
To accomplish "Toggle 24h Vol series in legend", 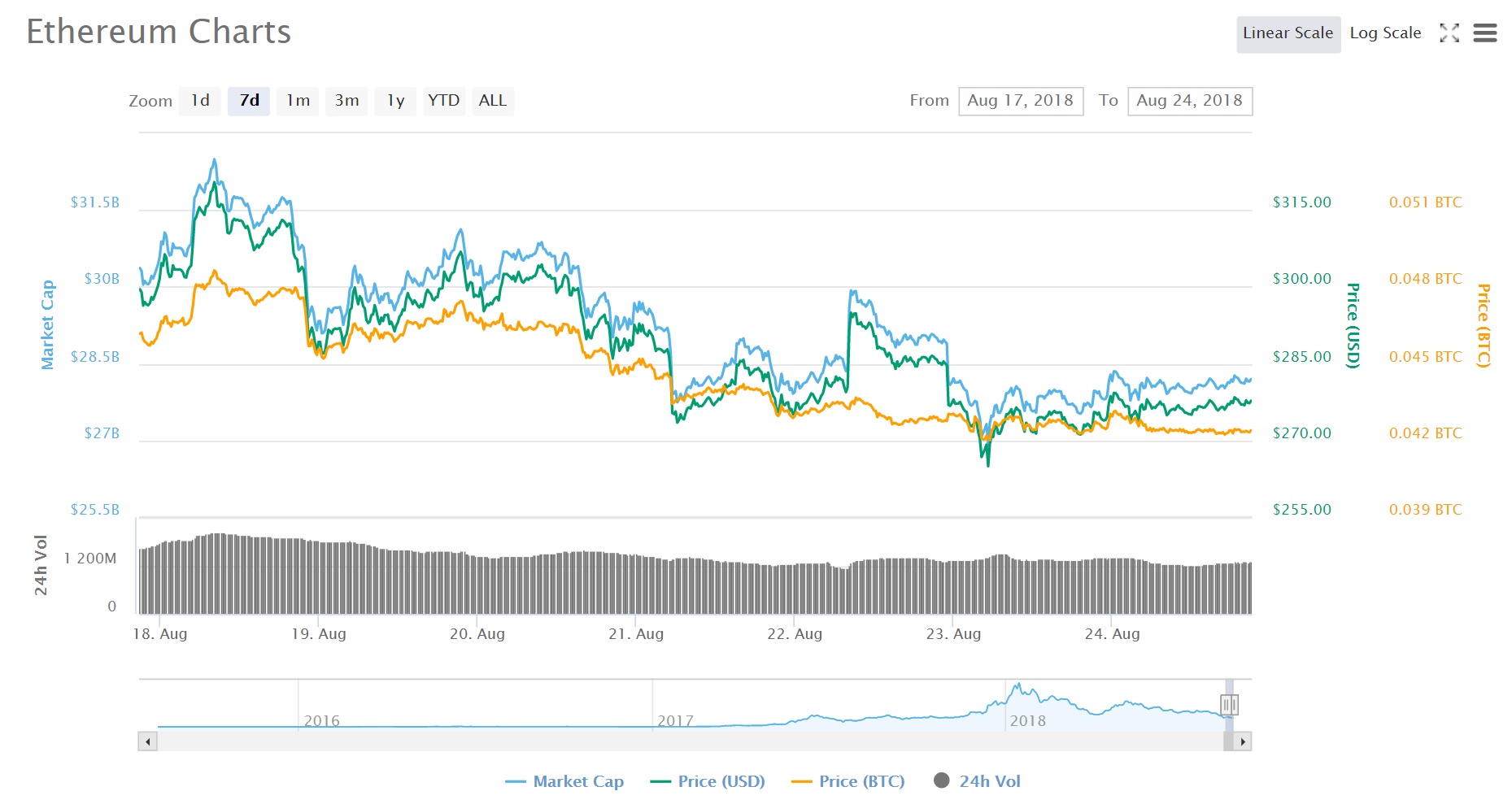I will pyautogui.click(x=977, y=781).
